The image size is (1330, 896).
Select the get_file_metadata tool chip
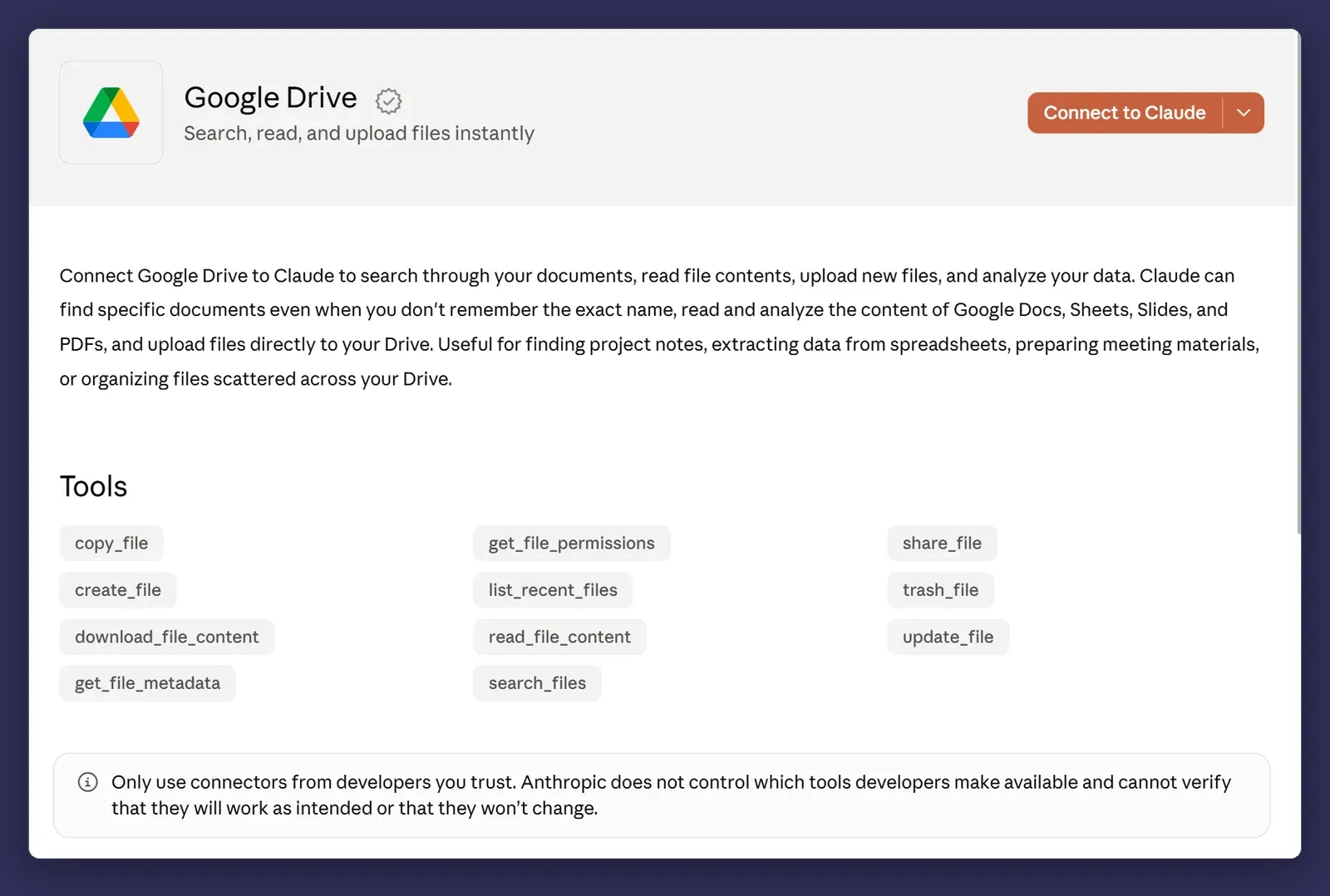pos(148,683)
